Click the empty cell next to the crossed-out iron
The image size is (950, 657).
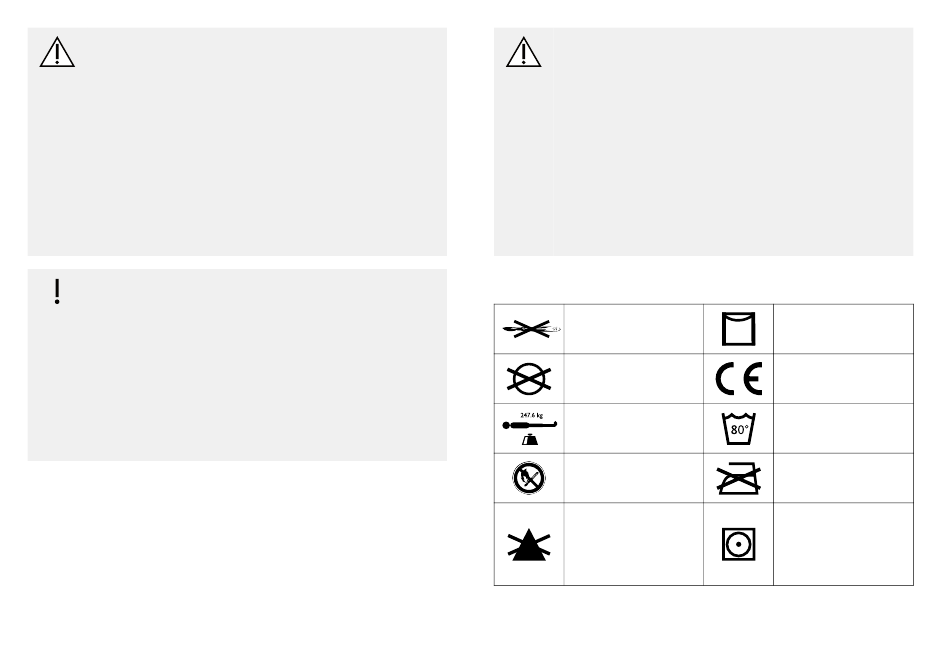click(843, 478)
